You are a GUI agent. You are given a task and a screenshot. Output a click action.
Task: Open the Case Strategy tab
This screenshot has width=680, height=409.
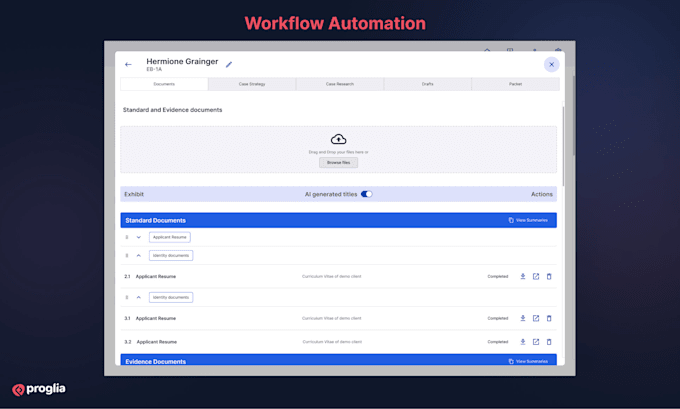(252, 84)
